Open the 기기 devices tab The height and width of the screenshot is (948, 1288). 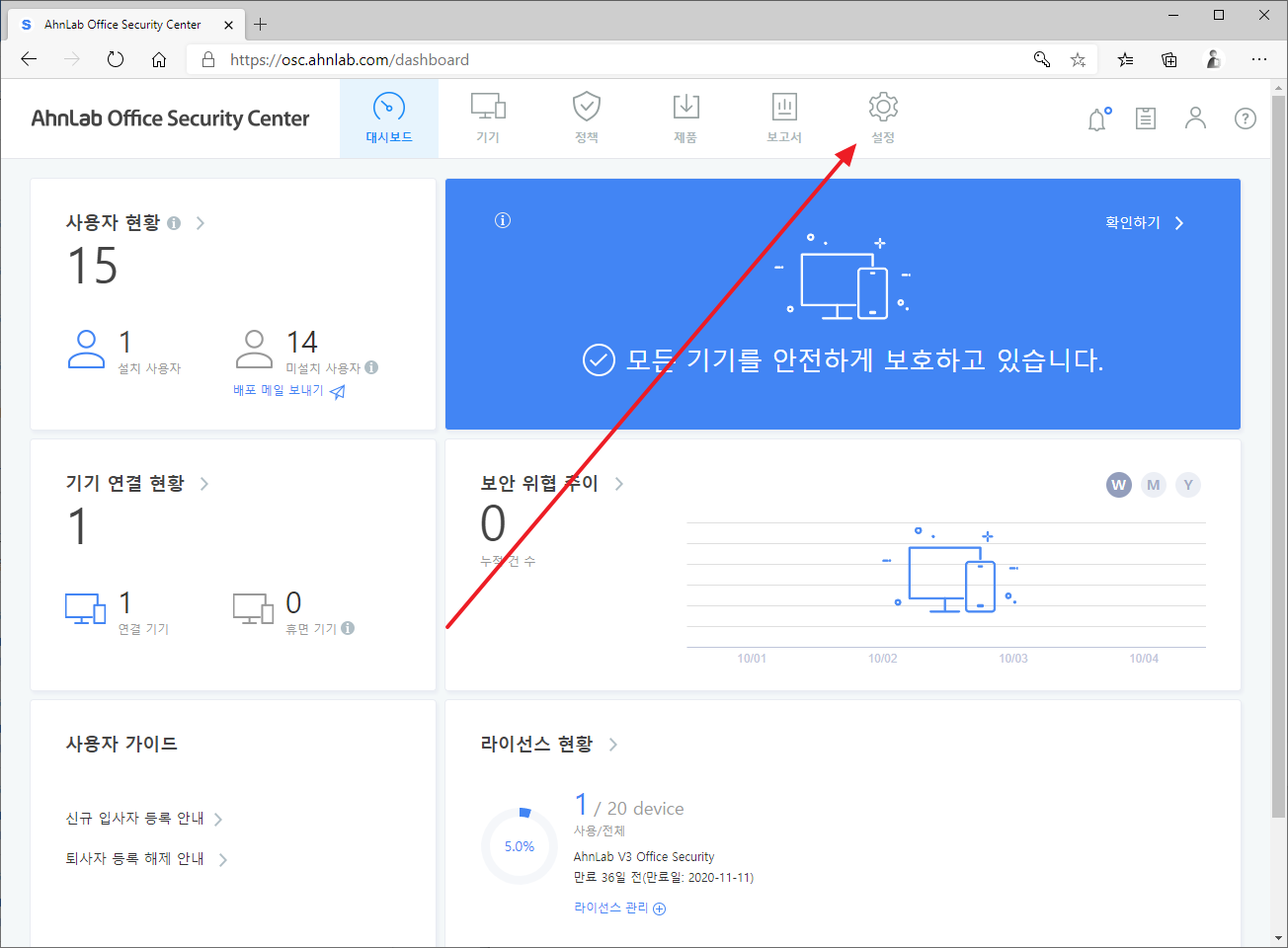click(488, 118)
